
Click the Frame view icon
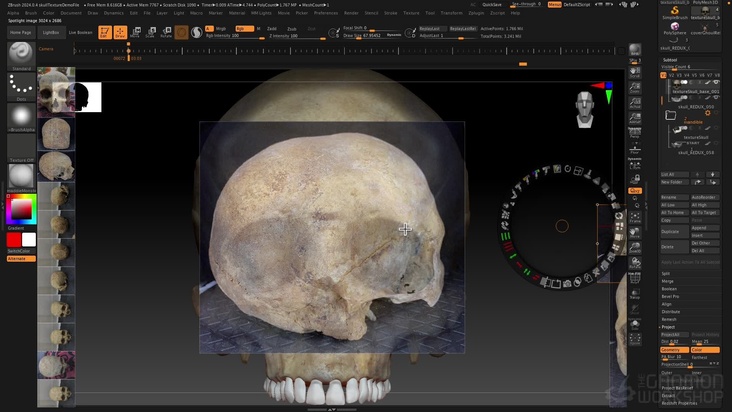click(x=635, y=217)
